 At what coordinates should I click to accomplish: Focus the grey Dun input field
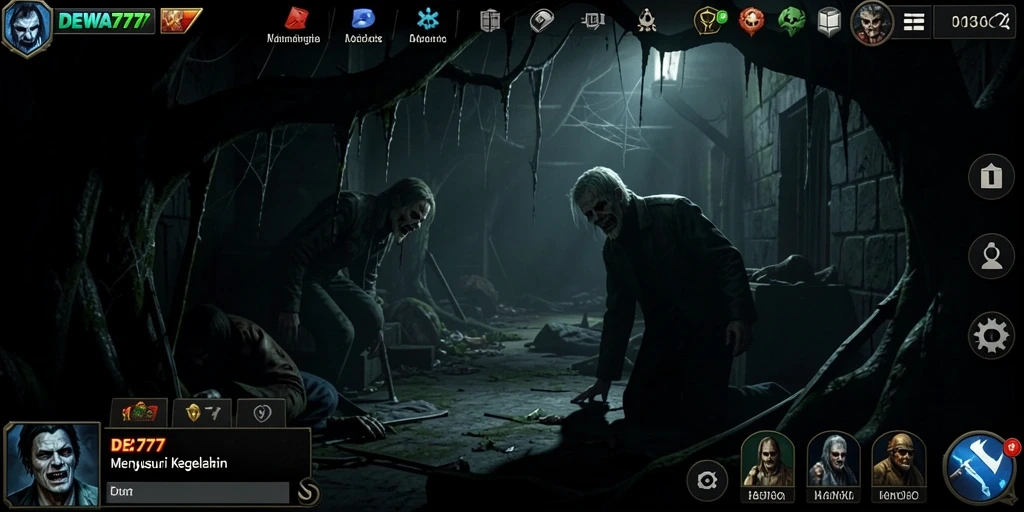point(197,492)
